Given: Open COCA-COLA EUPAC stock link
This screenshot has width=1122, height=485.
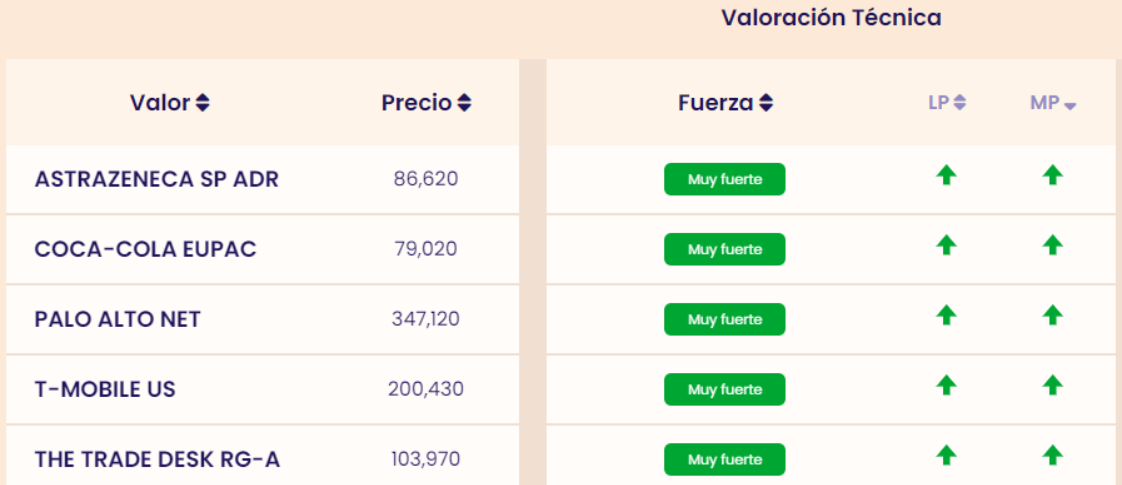Looking at the screenshot, I should (145, 249).
